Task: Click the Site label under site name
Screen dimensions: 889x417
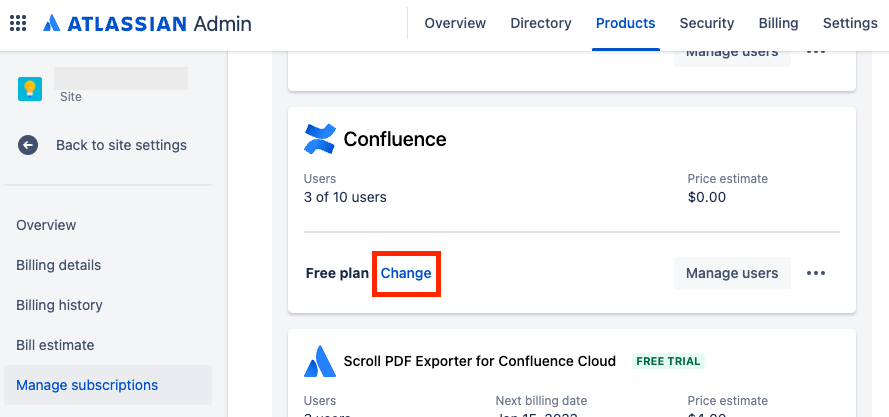Action: point(71,97)
